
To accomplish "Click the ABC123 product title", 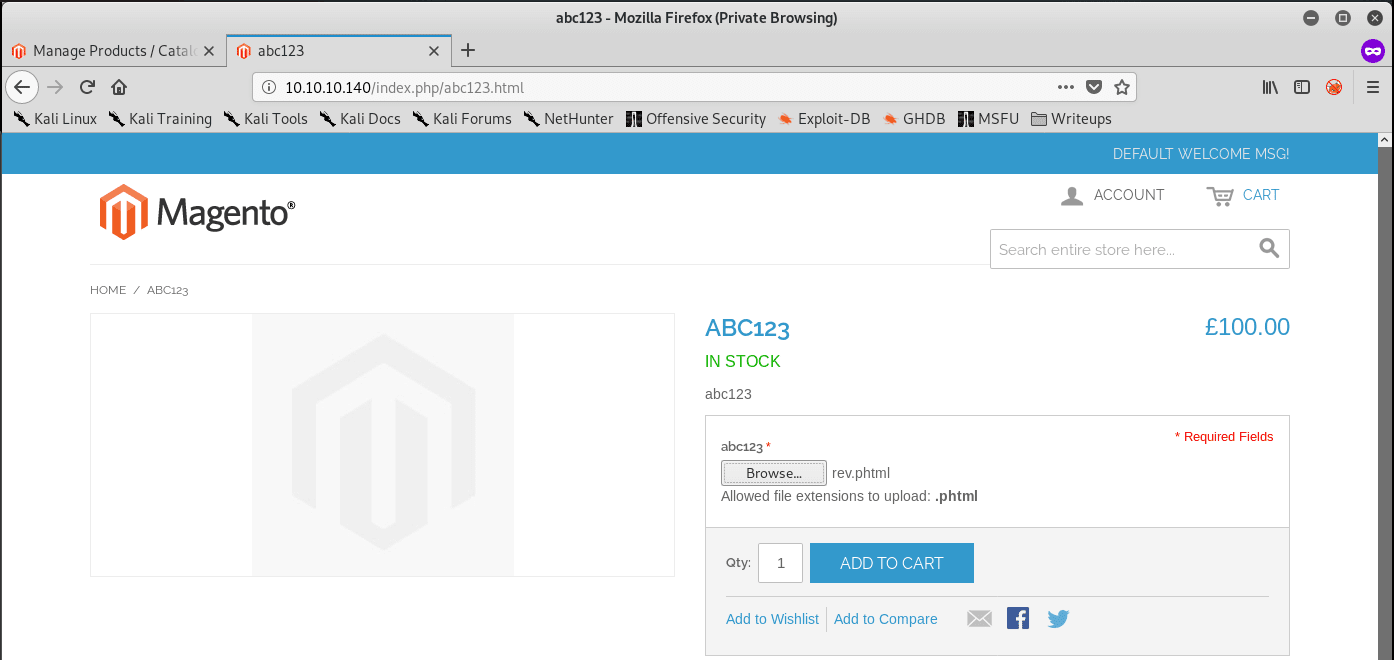I will tap(747, 328).
